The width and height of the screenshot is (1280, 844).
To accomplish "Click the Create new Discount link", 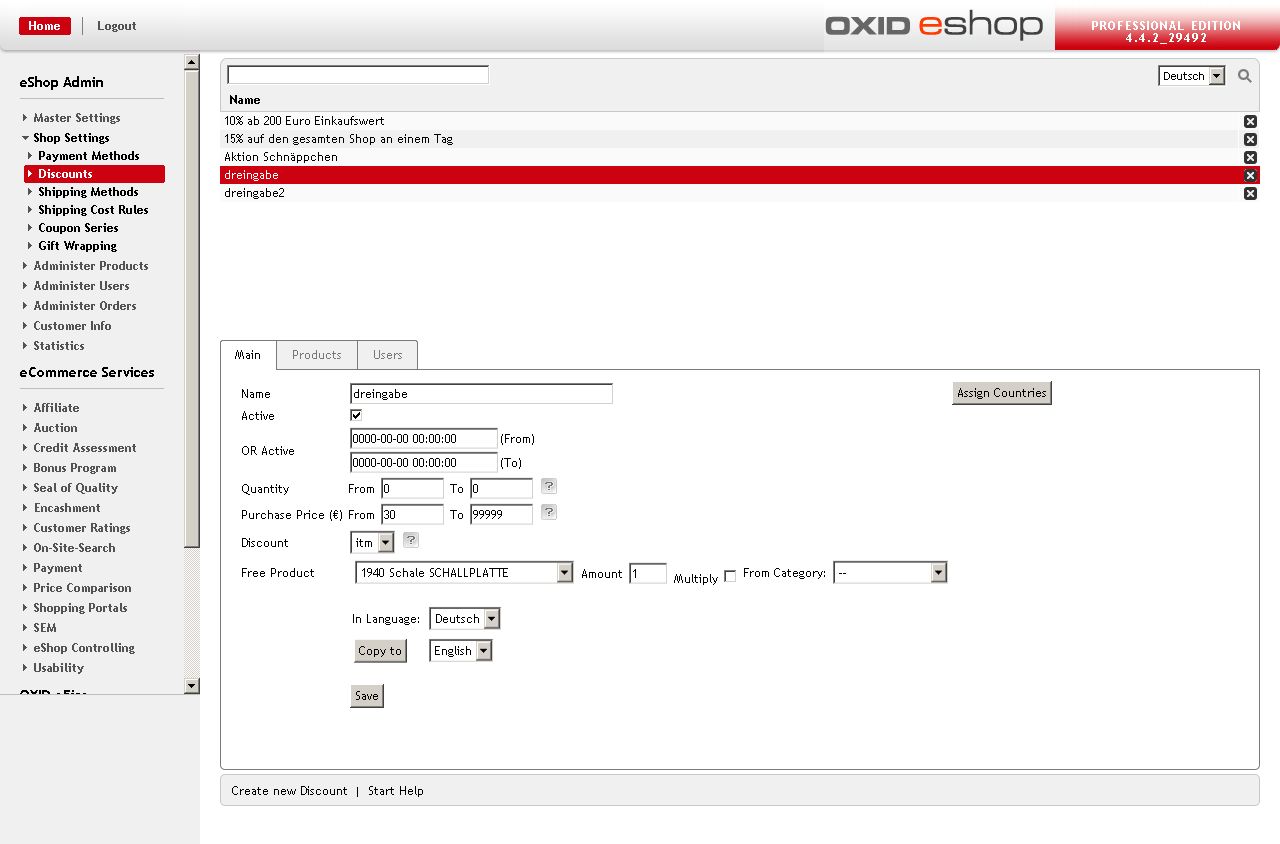I will [x=289, y=791].
